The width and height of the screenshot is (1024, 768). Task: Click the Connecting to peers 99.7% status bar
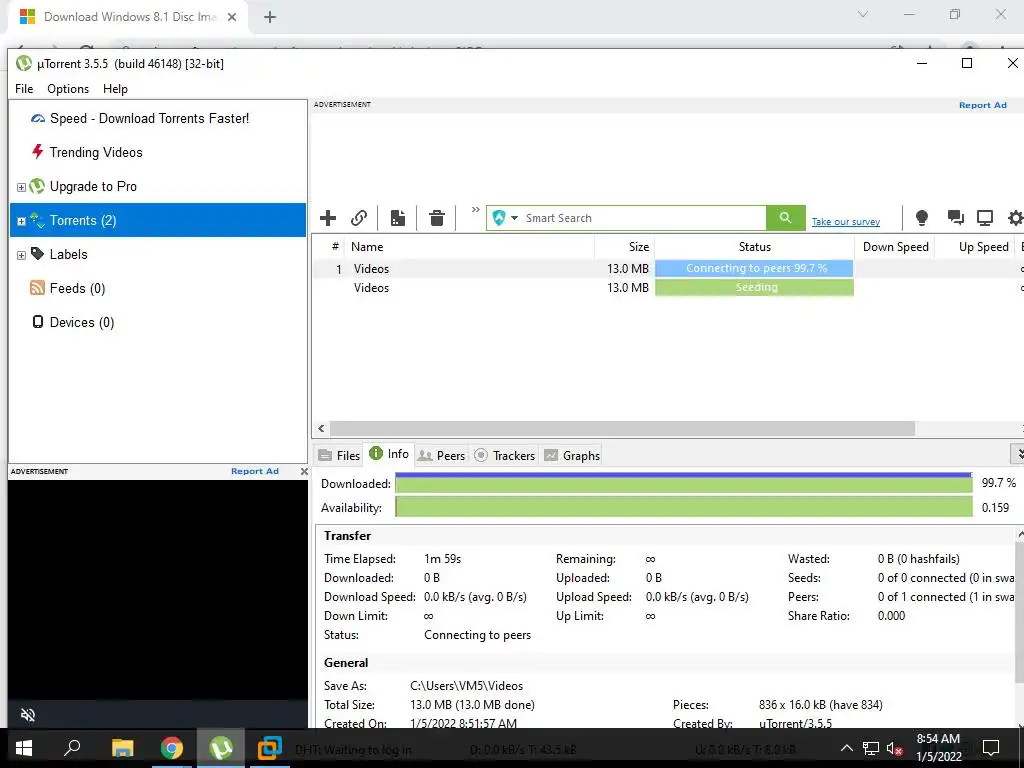[x=754, y=268]
